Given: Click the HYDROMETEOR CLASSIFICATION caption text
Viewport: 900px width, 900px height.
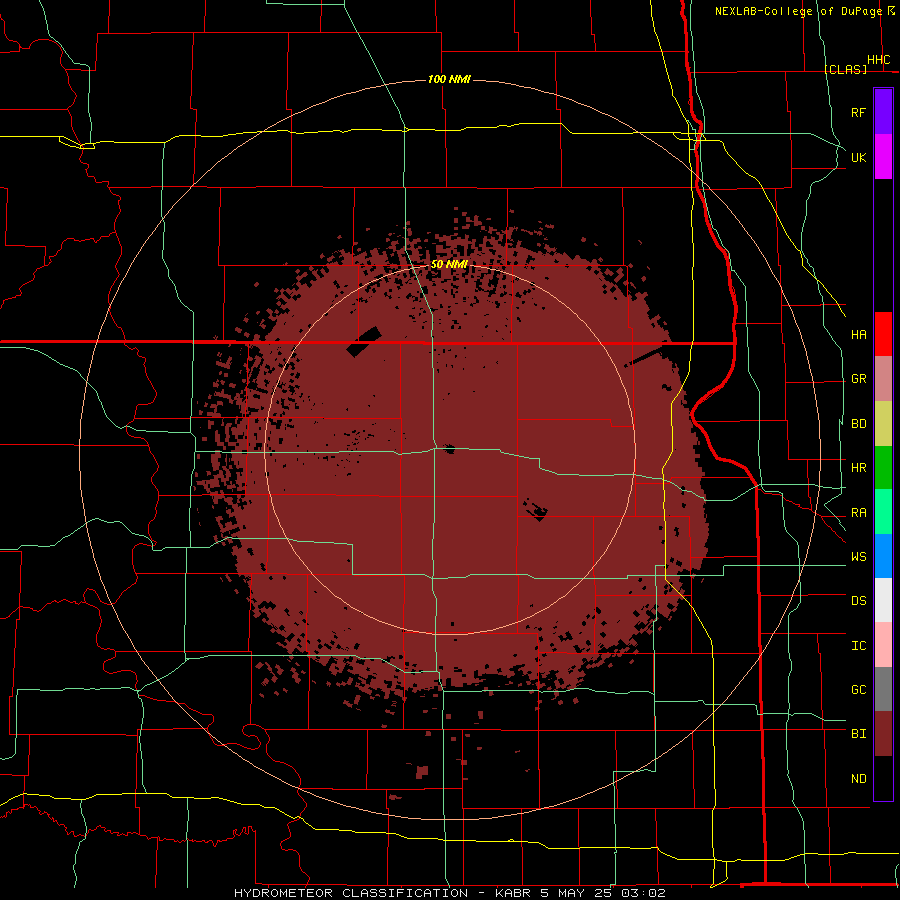Looking at the screenshot, I should click(351, 893).
